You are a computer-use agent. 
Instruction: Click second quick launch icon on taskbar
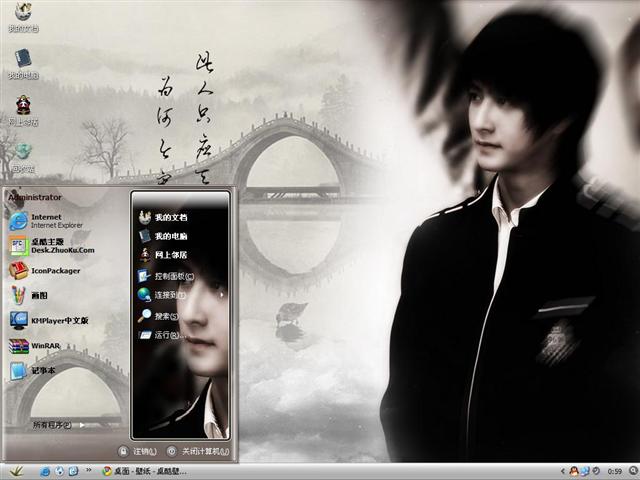point(59,471)
